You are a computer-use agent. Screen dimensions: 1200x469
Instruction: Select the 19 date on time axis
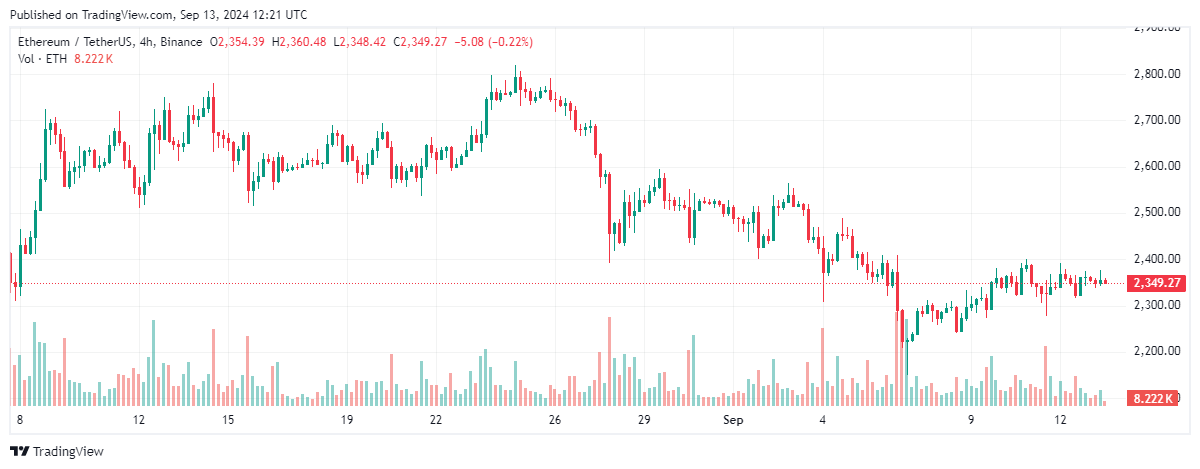coord(346,420)
